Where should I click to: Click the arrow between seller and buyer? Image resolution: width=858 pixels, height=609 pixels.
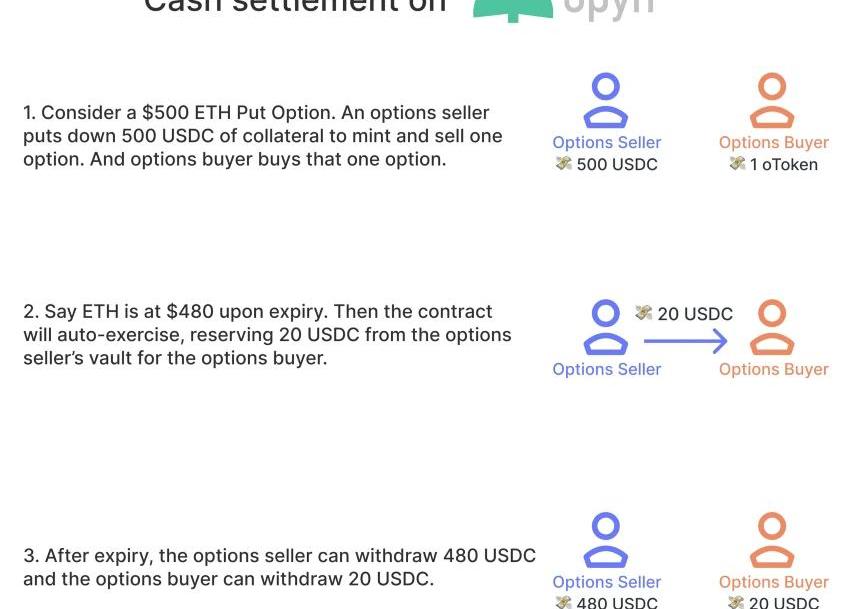[x=685, y=343]
